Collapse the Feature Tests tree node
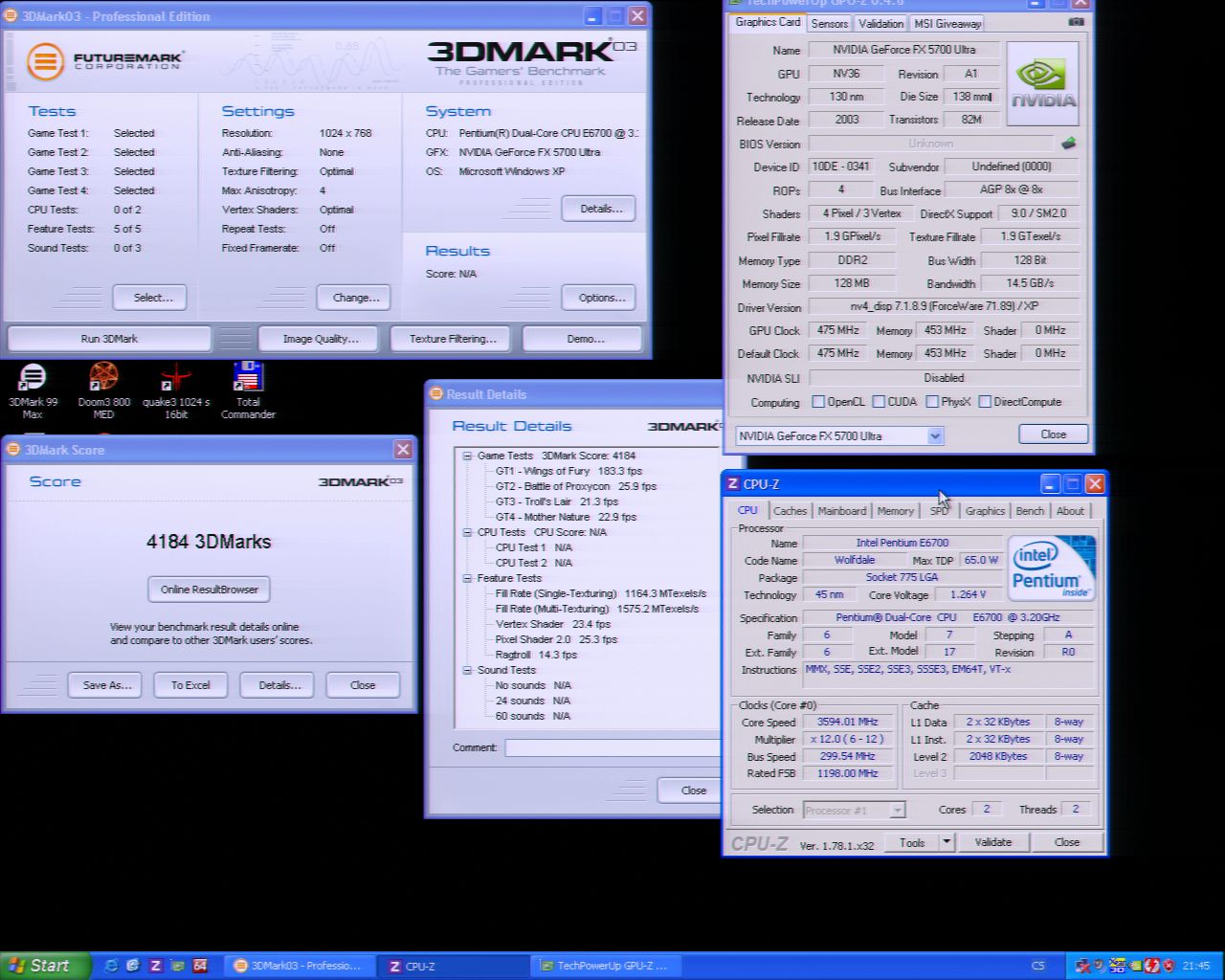Viewport: 1225px width, 980px height. pos(467,578)
